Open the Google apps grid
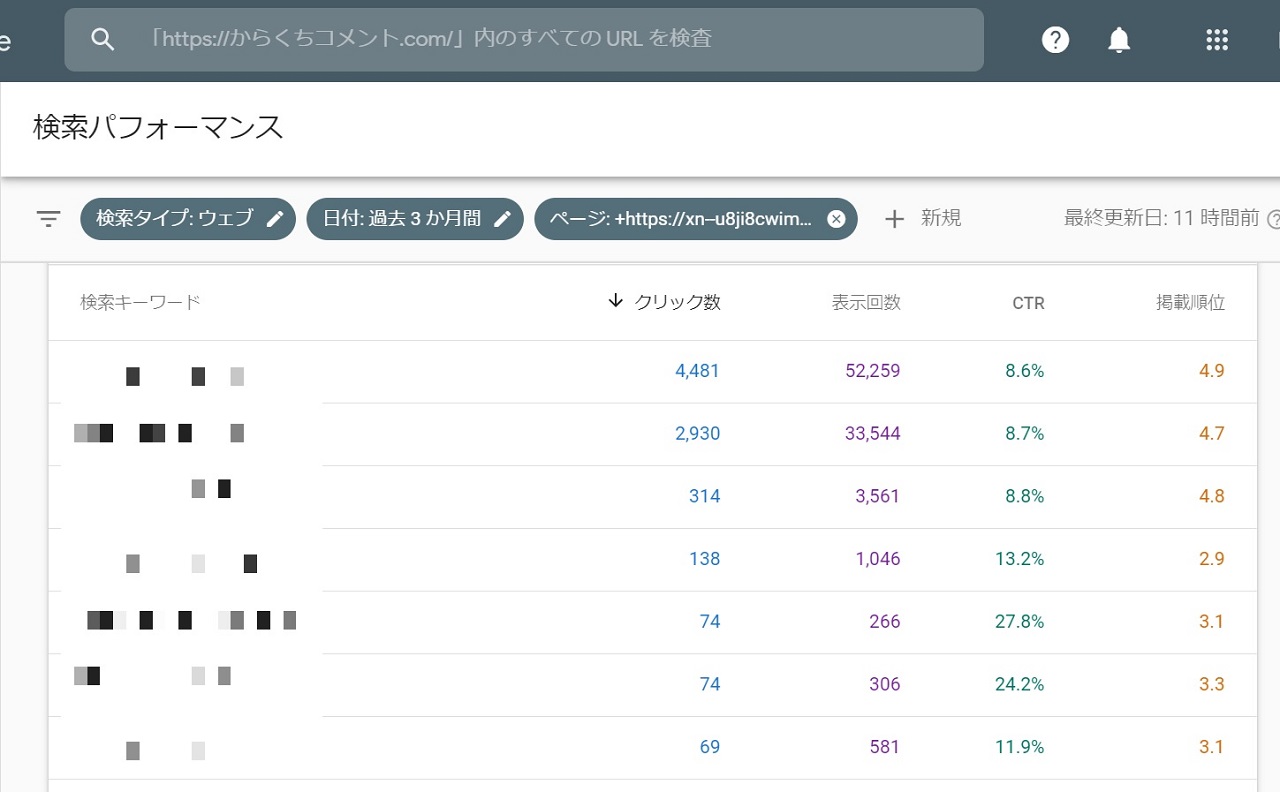Screen dimensions: 1280x792 (x=1216, y=40)
